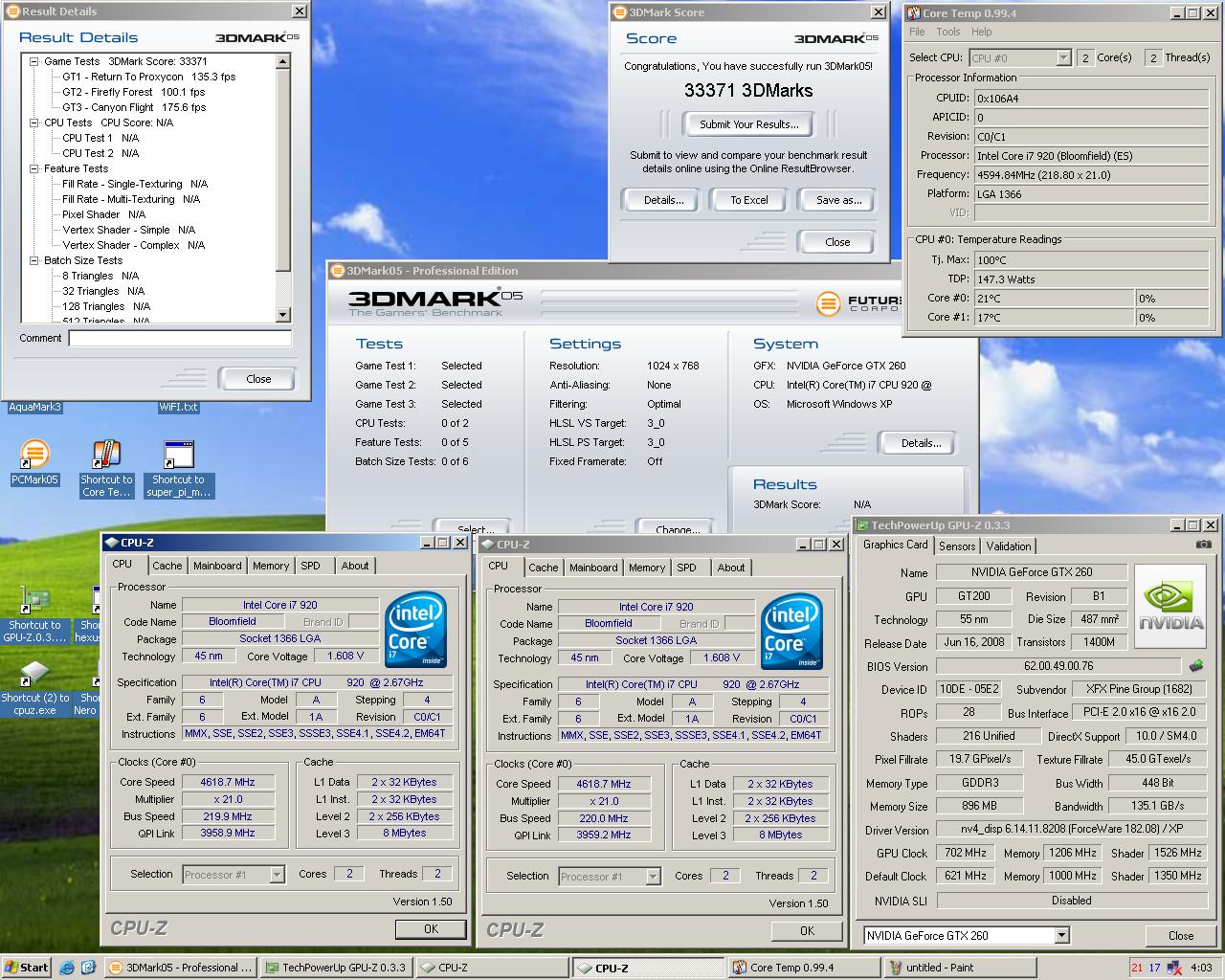Select GT3 - Canyon Flight result
The image size is (1225, 980).
click(x=134, y=107)
